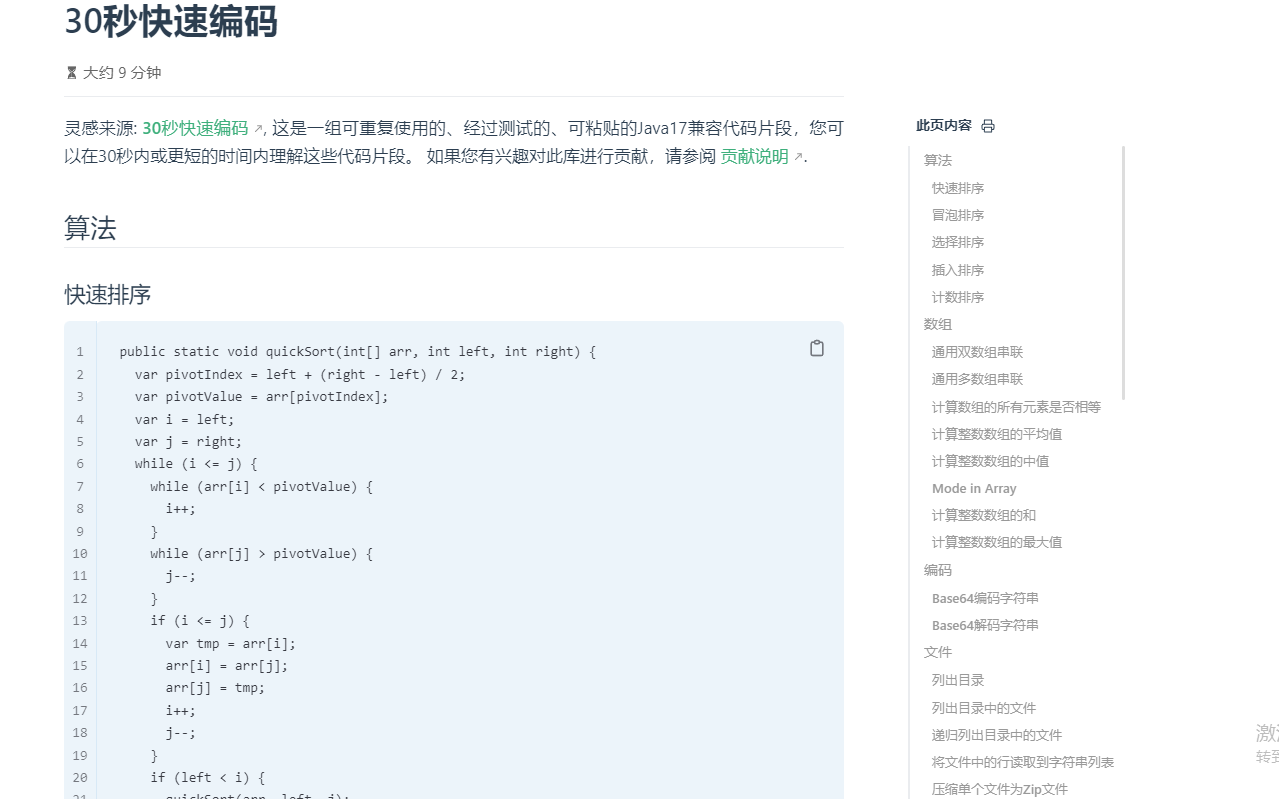1279x799 pixels.
Task: Navigate to 压缩单个文件为Zip文件
Action: (1000, 789)
